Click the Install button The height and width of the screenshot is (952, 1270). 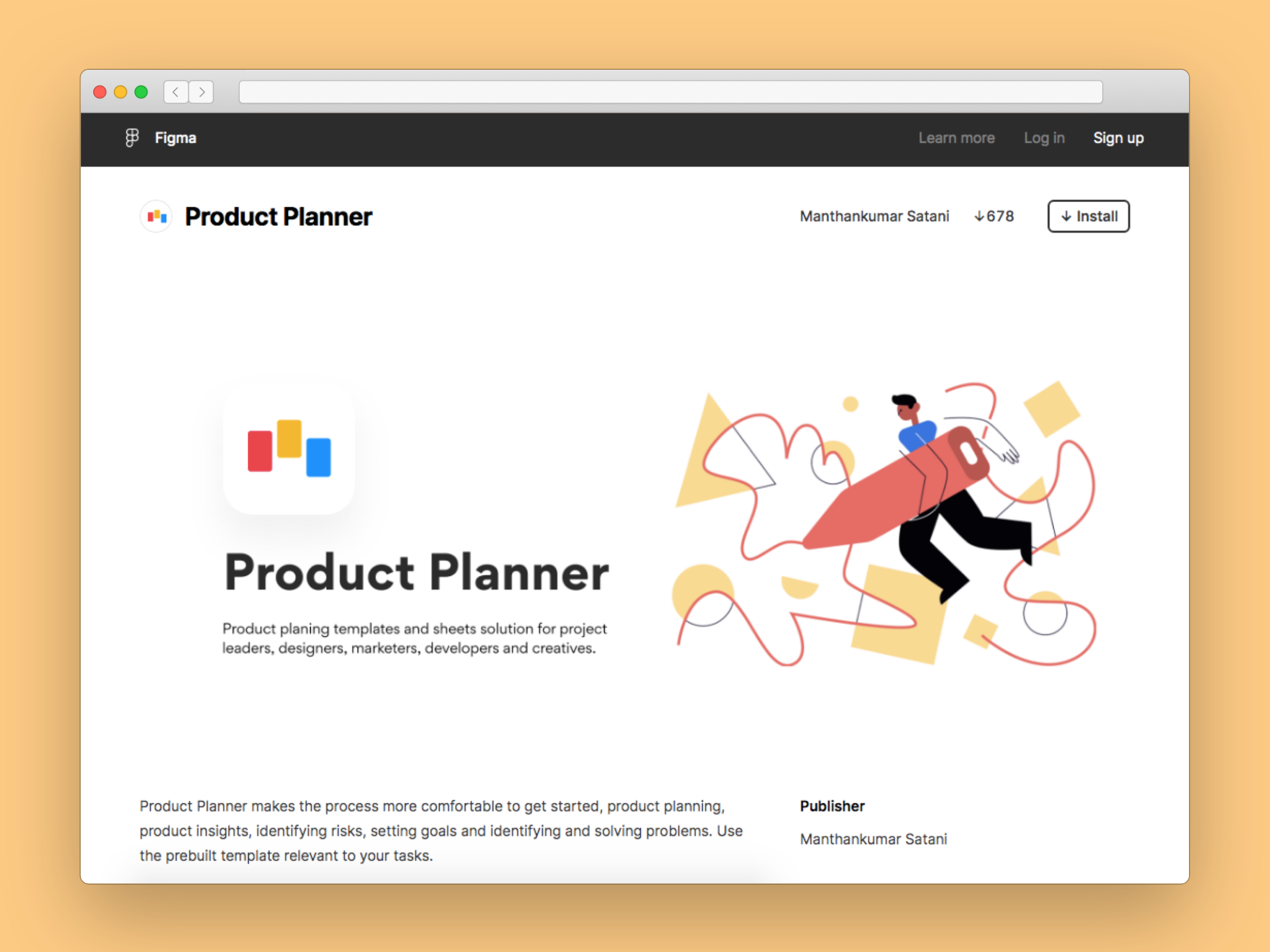(1088, 215)
